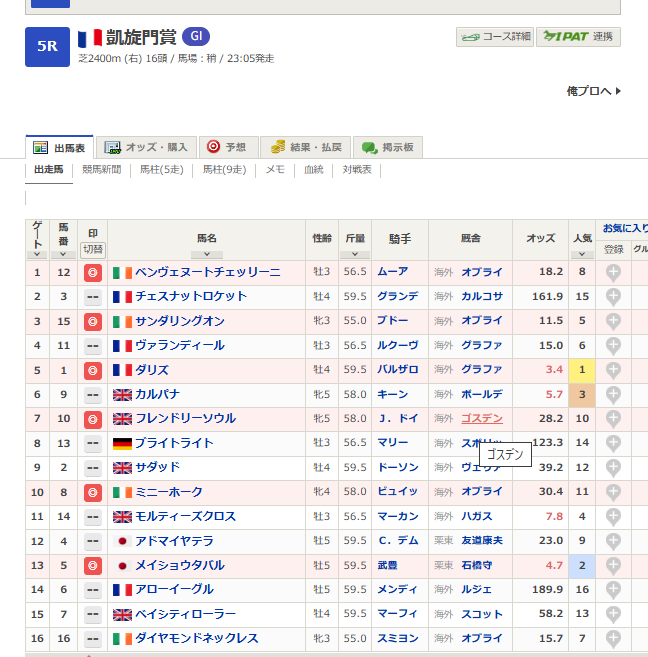The width and height of the screenshot is (648, 657).
Task: Open jockey page for C.デム
Action: (x=398, y=541)
